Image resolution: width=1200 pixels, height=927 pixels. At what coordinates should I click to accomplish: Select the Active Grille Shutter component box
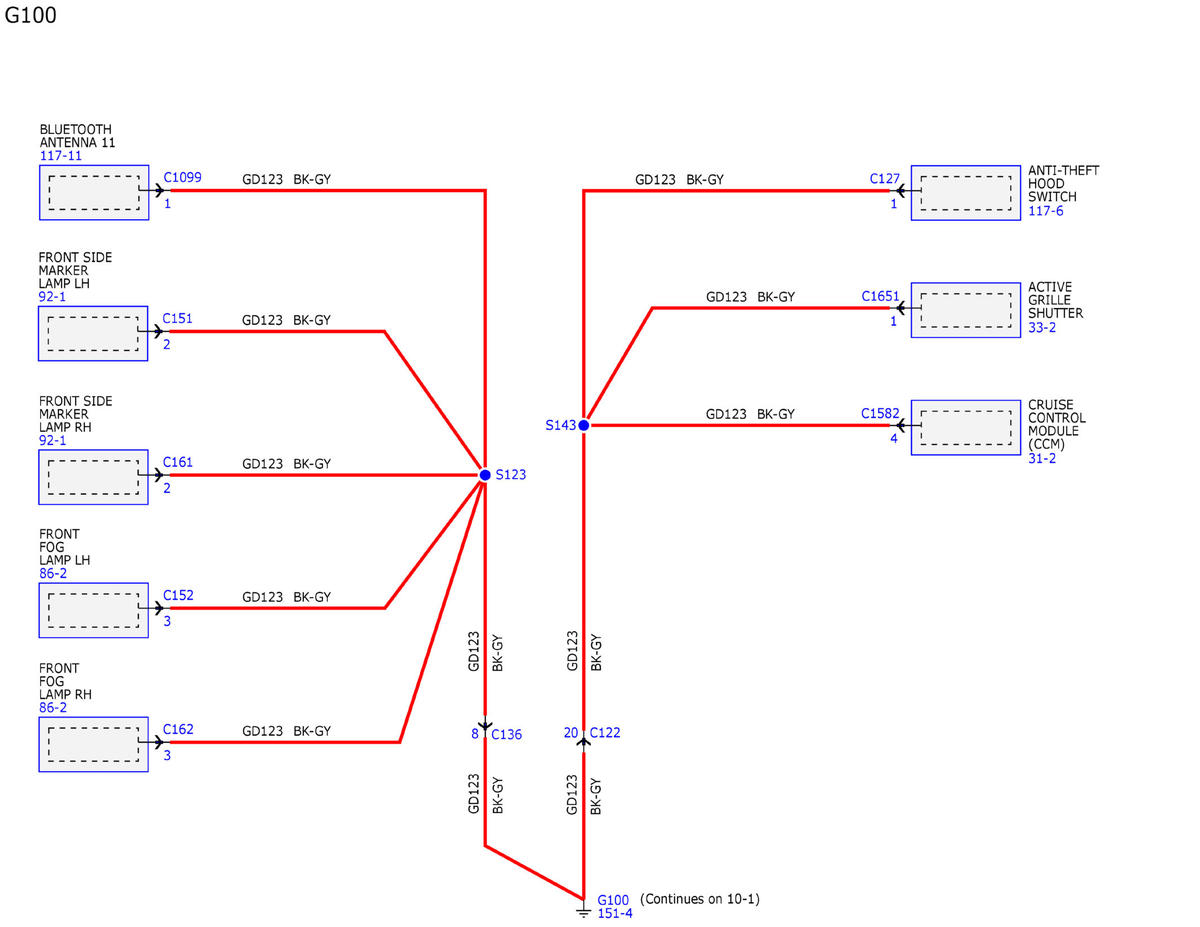pyautogui.click(x=966, y=310)
